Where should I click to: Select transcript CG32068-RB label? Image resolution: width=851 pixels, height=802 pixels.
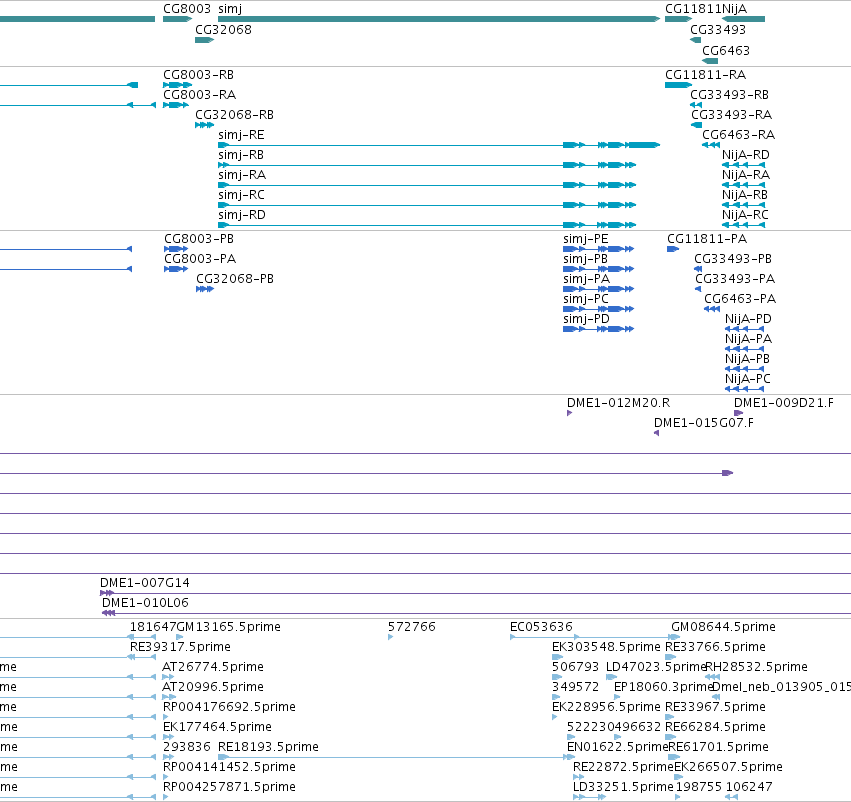tap(234, 114)
